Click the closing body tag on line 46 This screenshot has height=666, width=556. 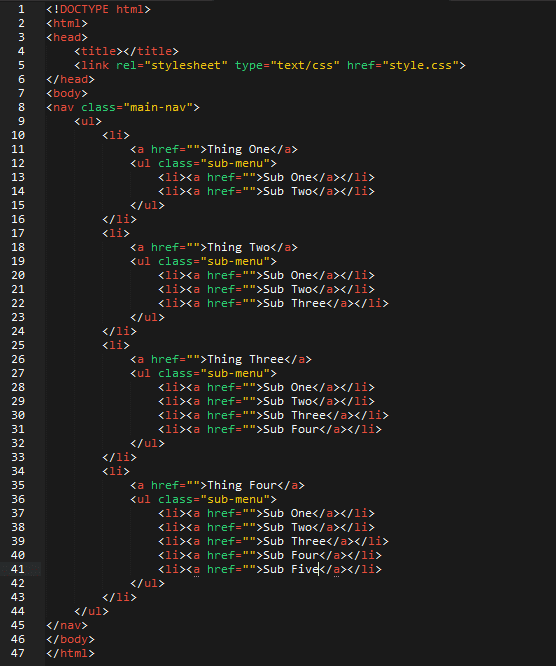71,640
